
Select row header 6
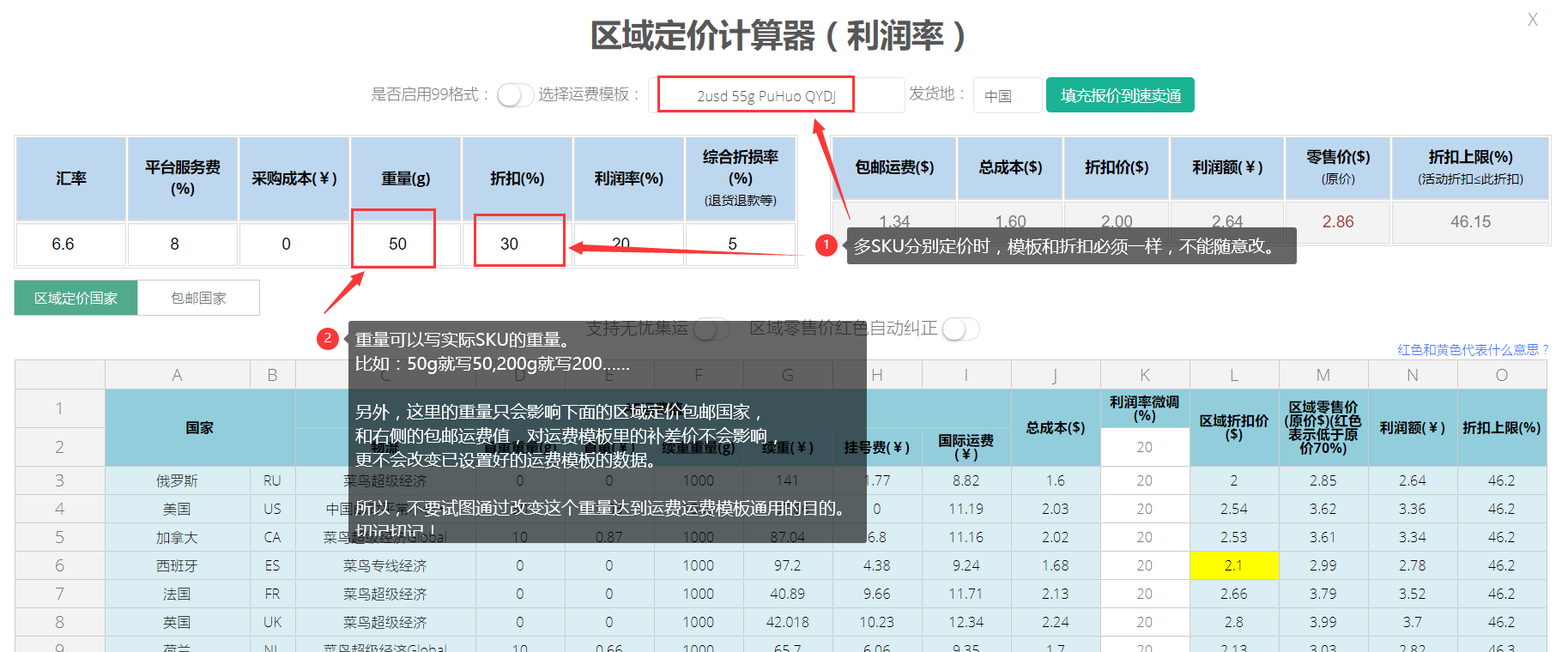(59, 565)
